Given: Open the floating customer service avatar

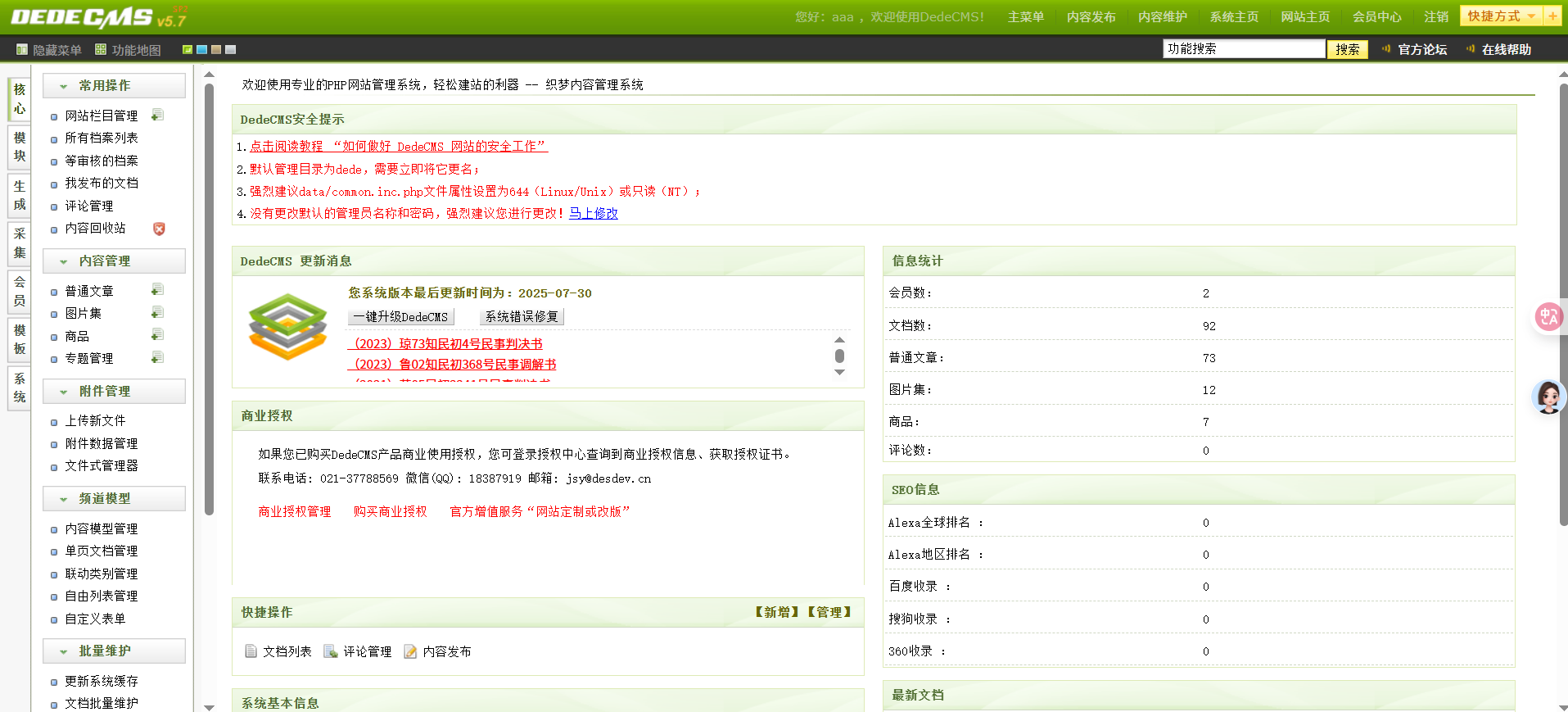Looking at the screenshot, I should pos(1548,397).
